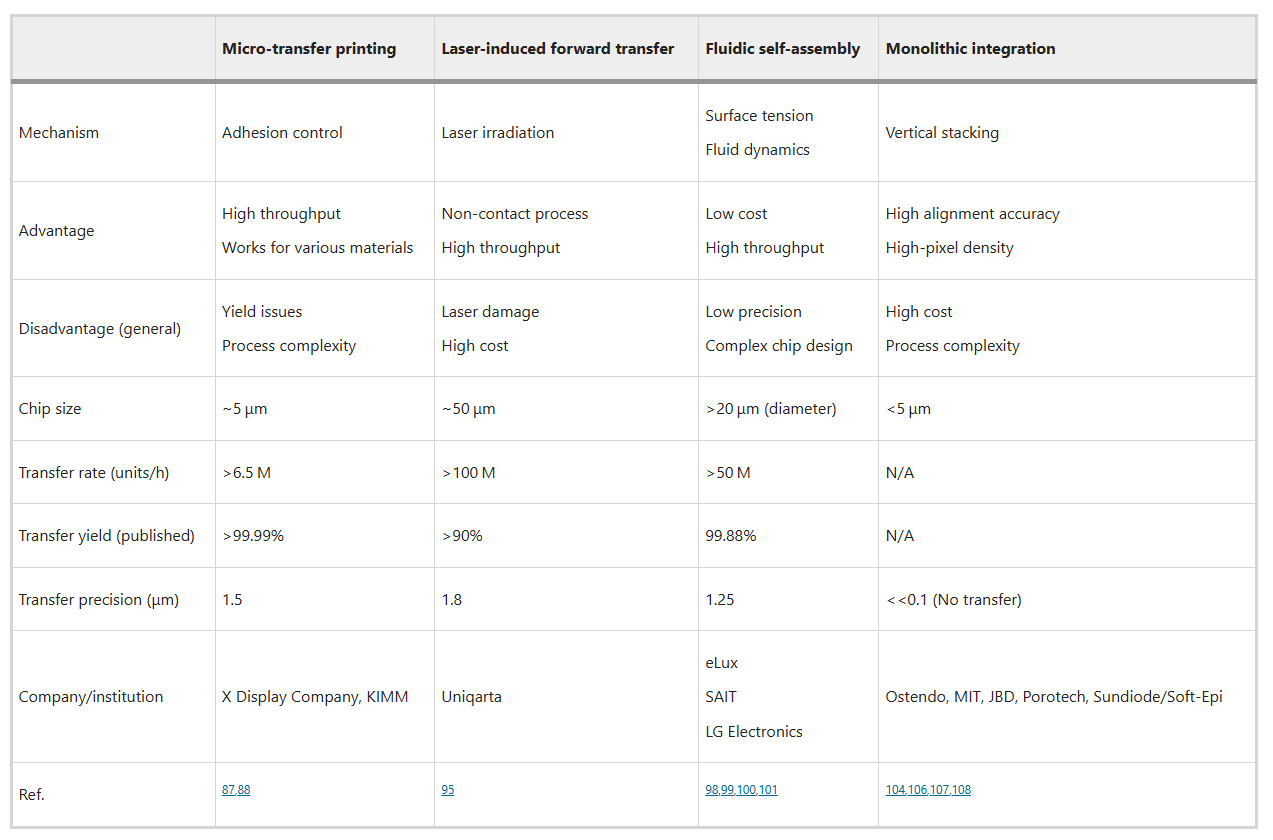
Task: Click the Chip size row label
Action: (x=50, y=409)
